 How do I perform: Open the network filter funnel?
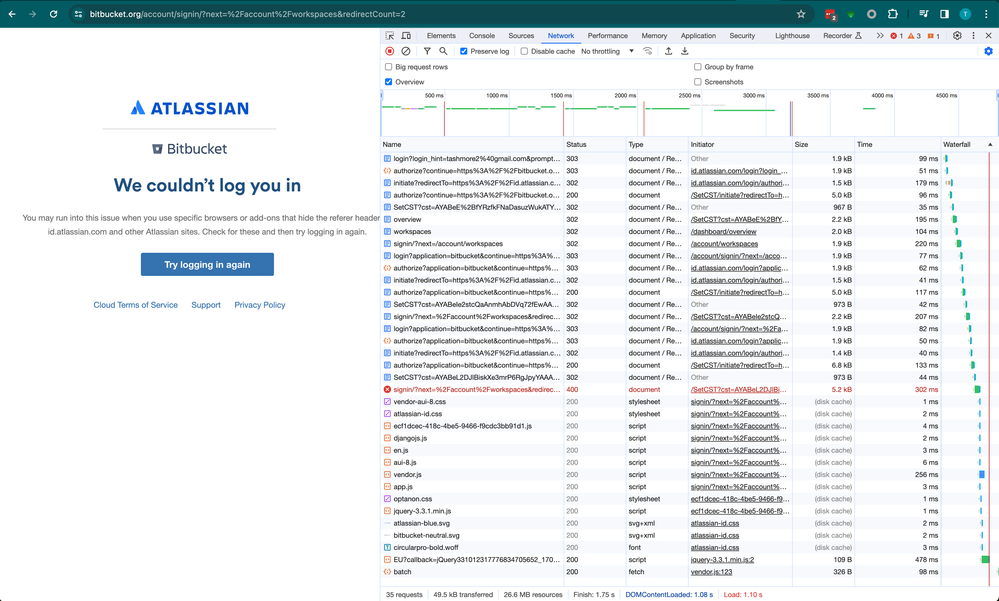427,51
